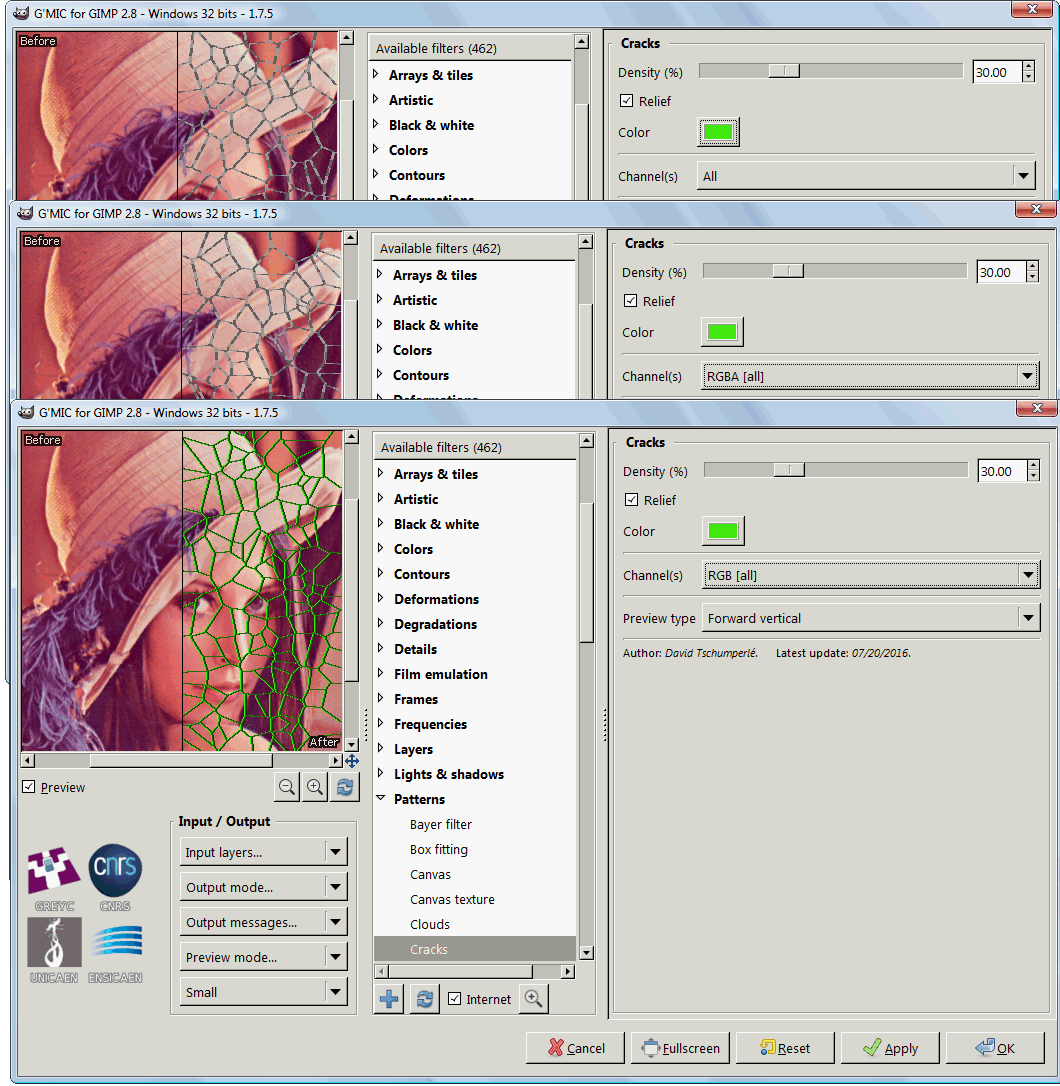Click the UNICAEN logo

[54, 950]
